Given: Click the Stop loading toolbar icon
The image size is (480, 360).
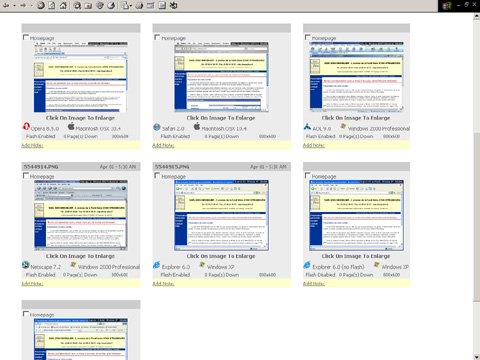Looking at the screenshot, I should [41, 5].
